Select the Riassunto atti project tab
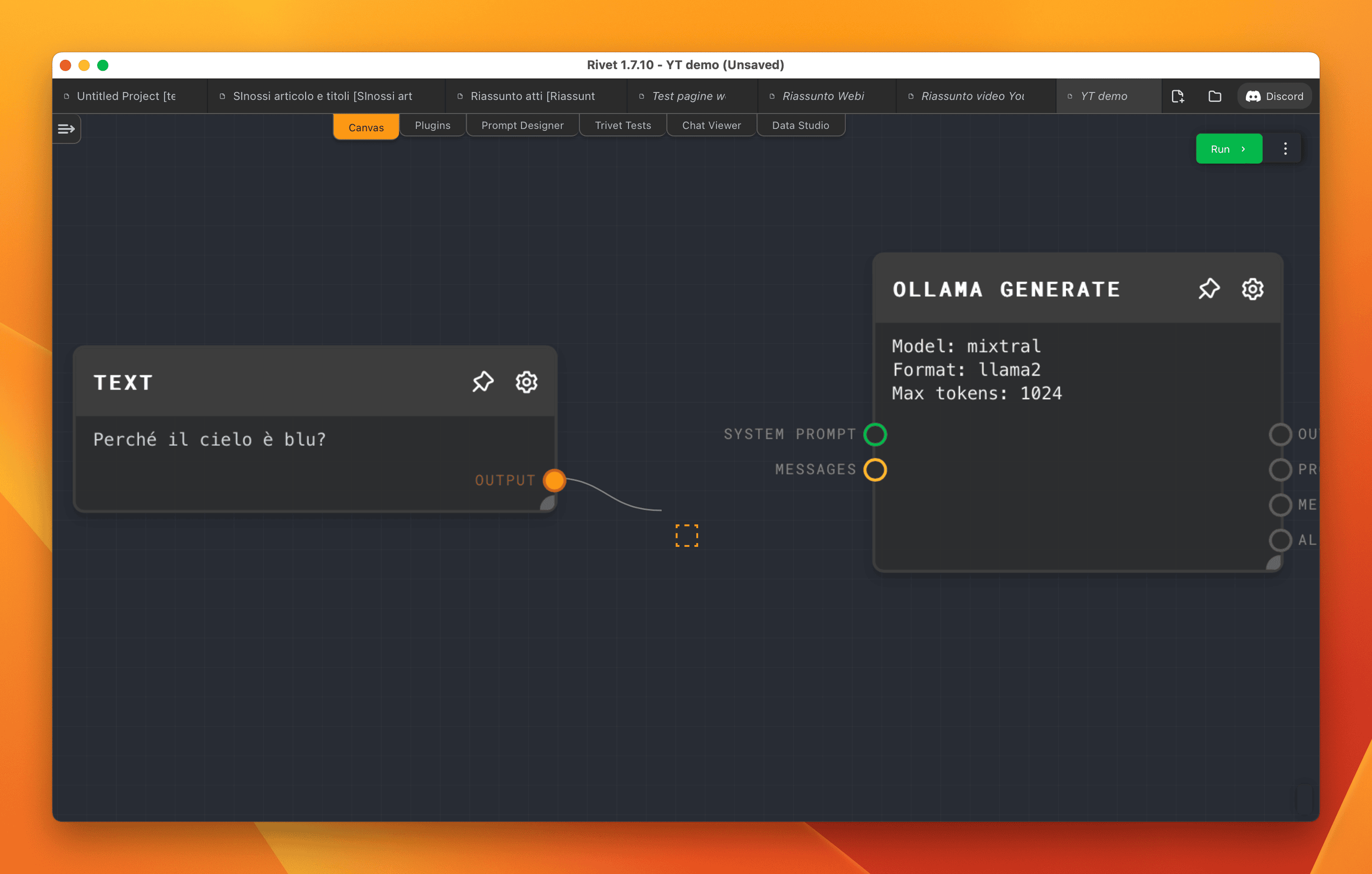This screenshot has width=1372, height=874. (536, 97)
